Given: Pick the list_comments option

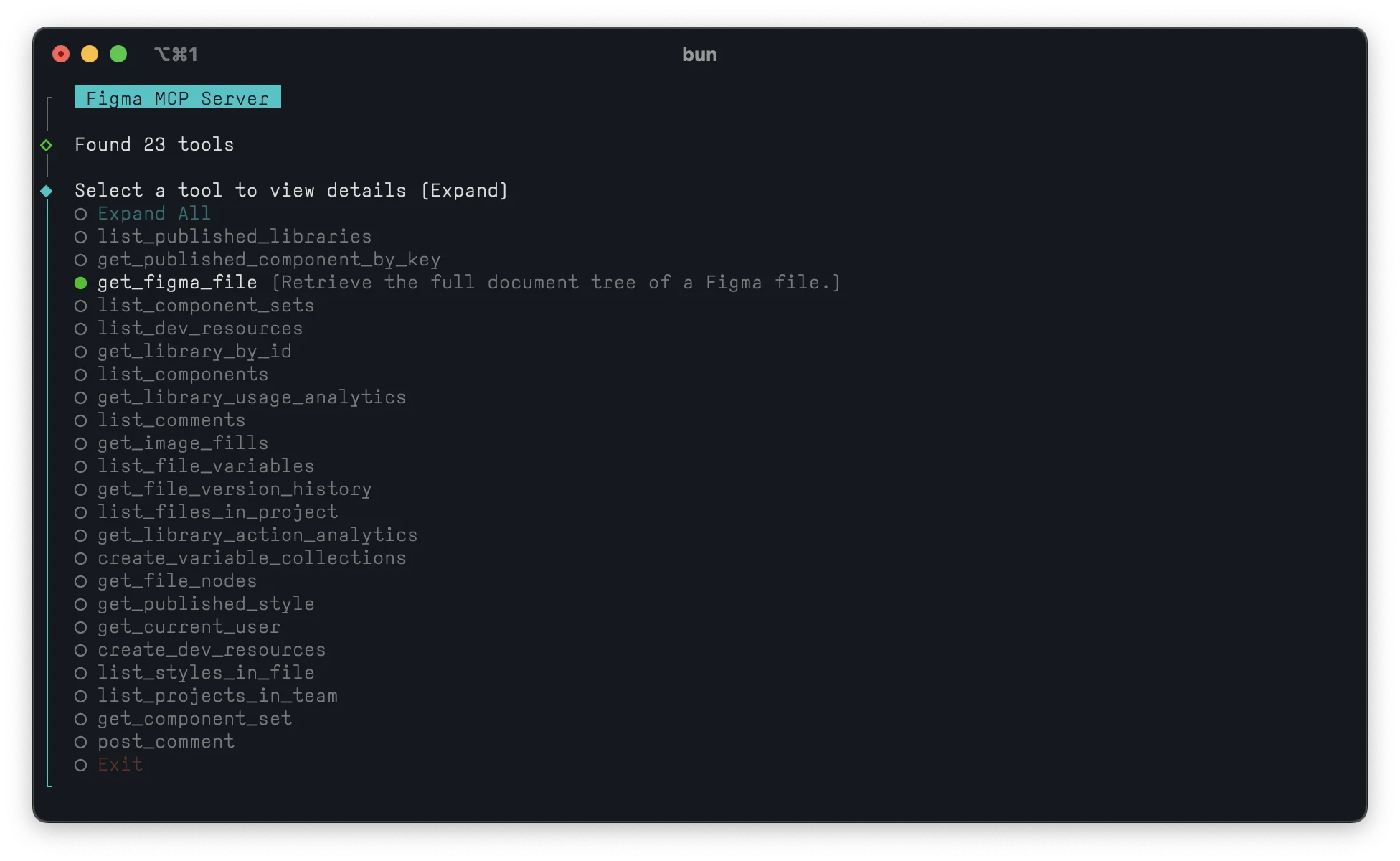Looking at the screenshot, I should 171,420.
